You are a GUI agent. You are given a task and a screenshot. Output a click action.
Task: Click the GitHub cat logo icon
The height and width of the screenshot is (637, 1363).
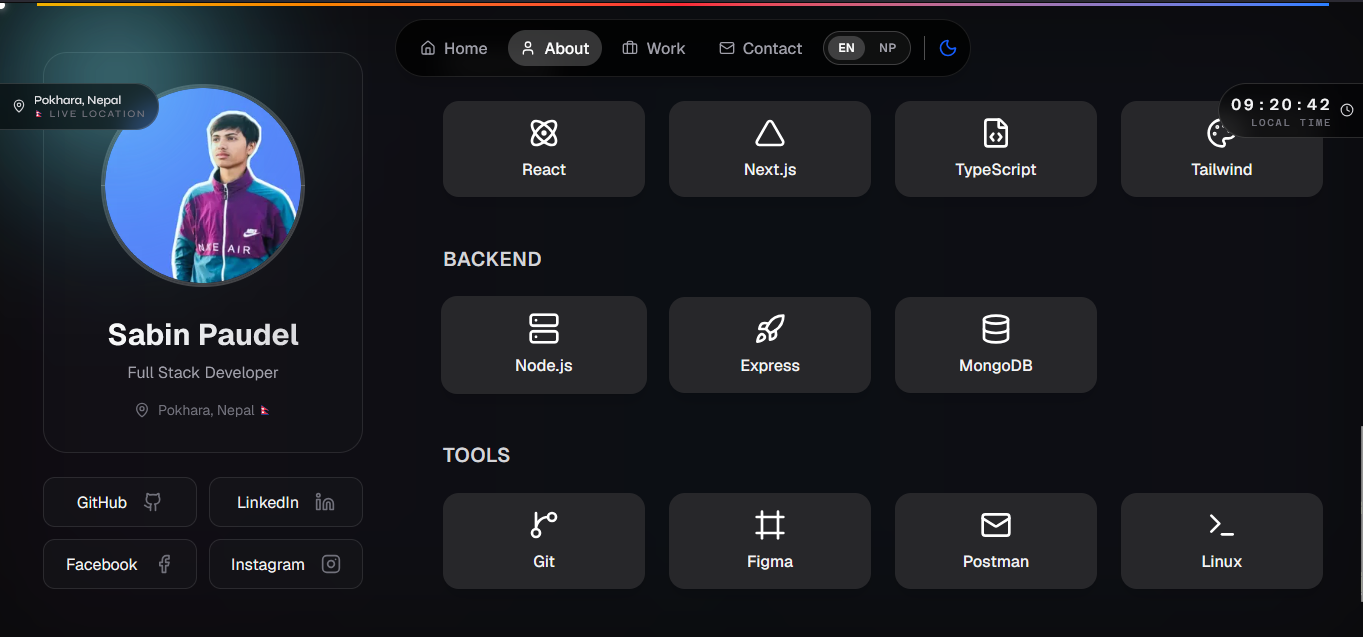coord(152,502)
